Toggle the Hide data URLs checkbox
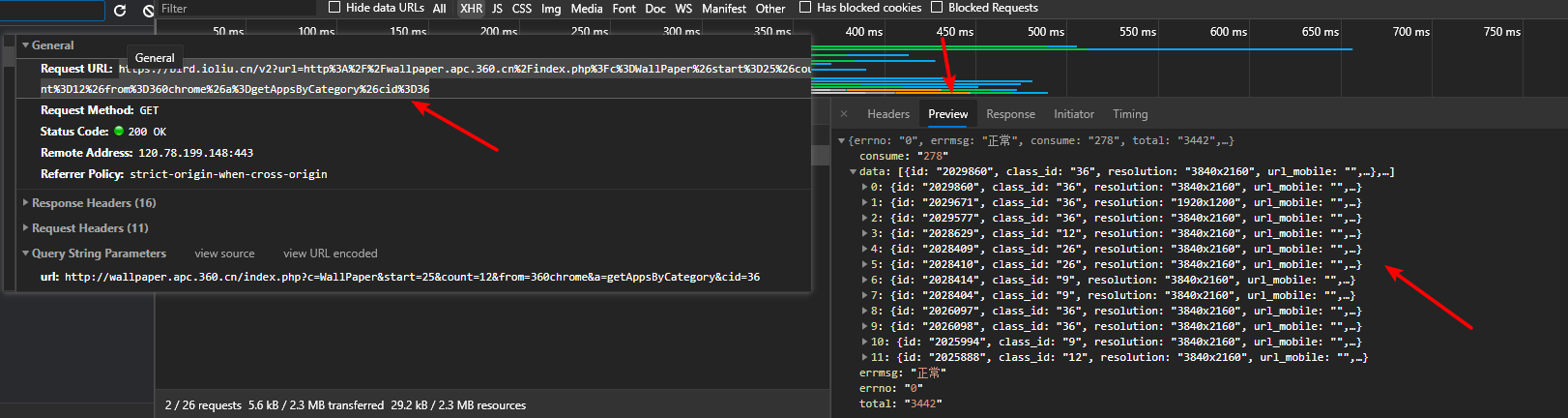 click(334, 7)
